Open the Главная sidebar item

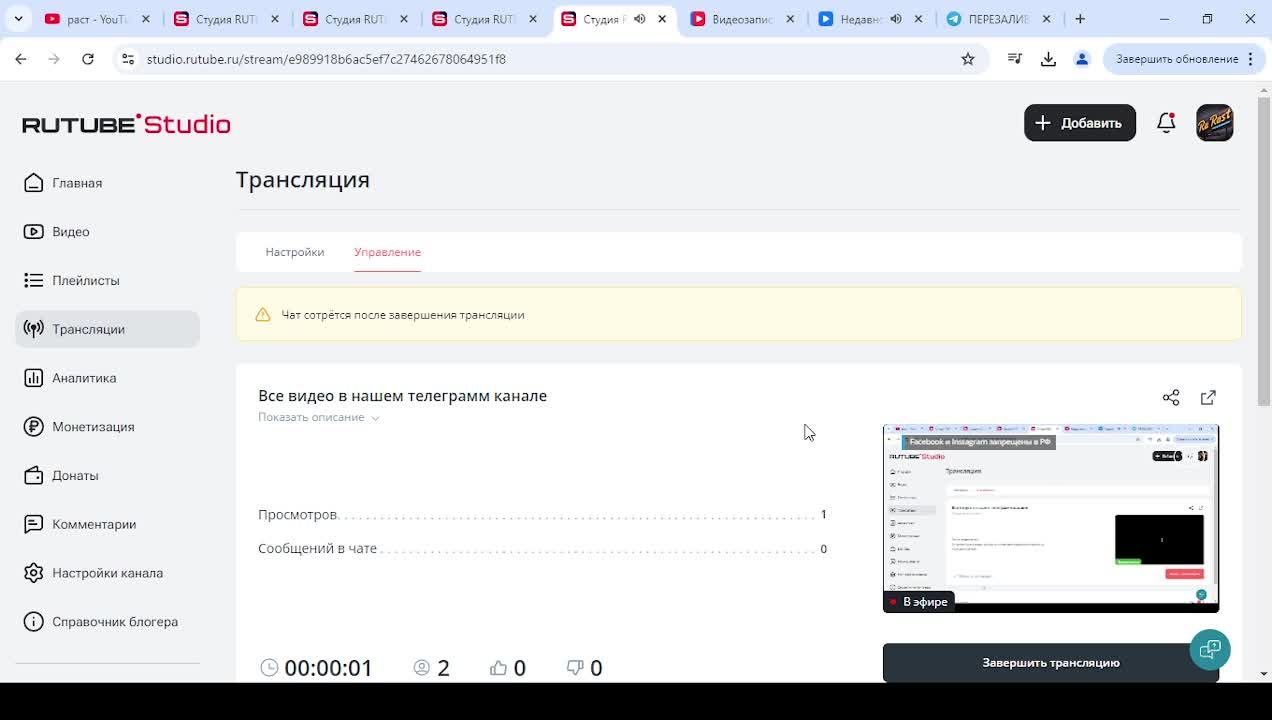click(108, 183)
